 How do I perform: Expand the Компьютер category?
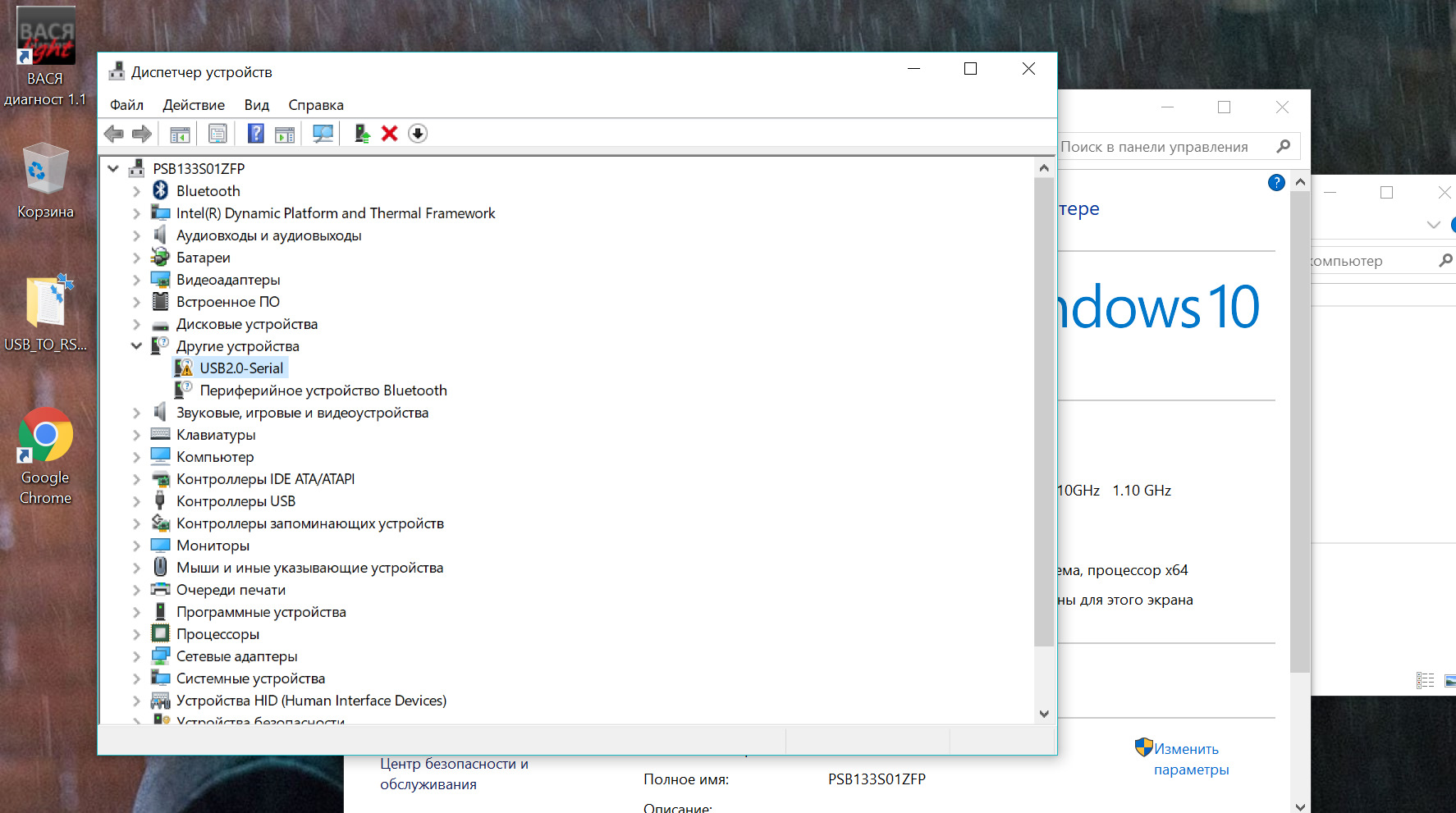click(x=136, y=457)
